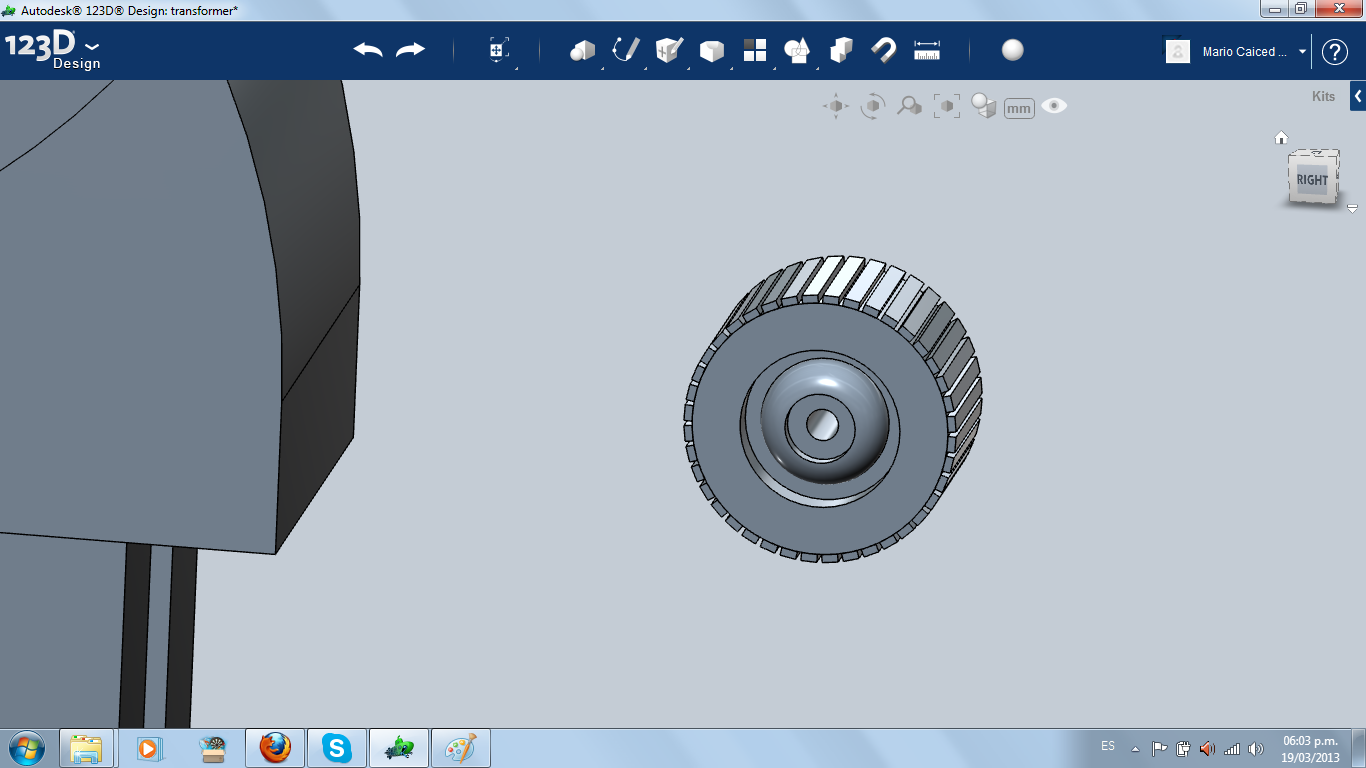Select the Sketch pencil tool
The image size is (1366, 768).
click(x=625, y=50)
